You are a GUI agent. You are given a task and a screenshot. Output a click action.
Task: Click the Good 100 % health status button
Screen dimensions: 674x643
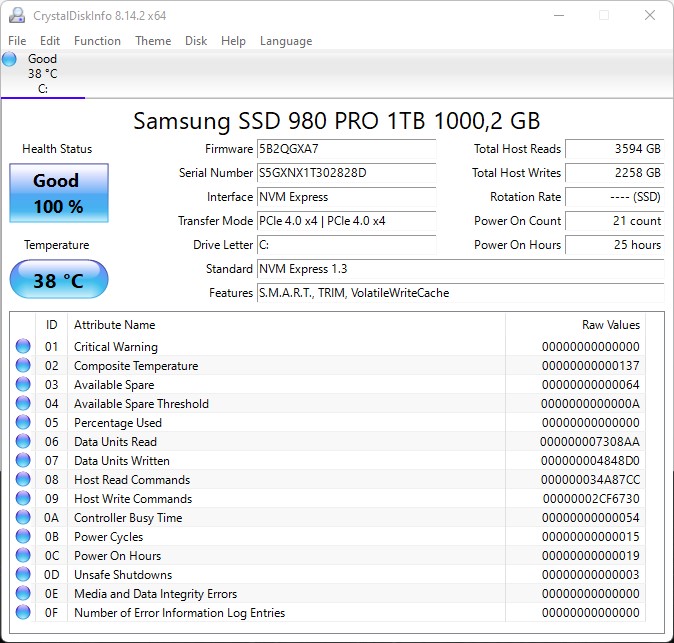click(x=57, y=194)
